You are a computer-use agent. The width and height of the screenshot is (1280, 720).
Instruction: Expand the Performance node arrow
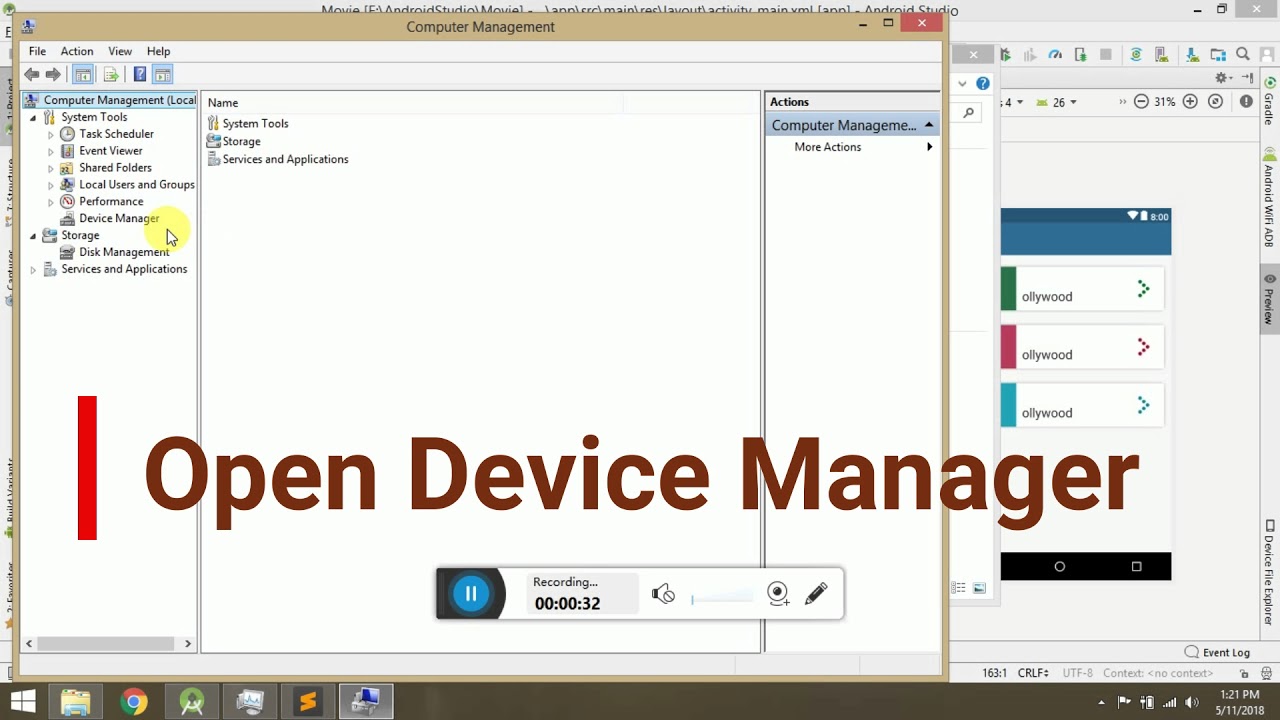[x=51, y=203]
